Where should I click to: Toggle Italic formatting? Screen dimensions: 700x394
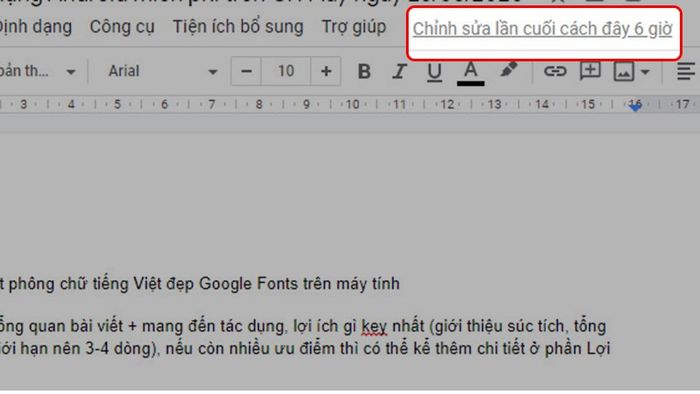pos(399,71)
